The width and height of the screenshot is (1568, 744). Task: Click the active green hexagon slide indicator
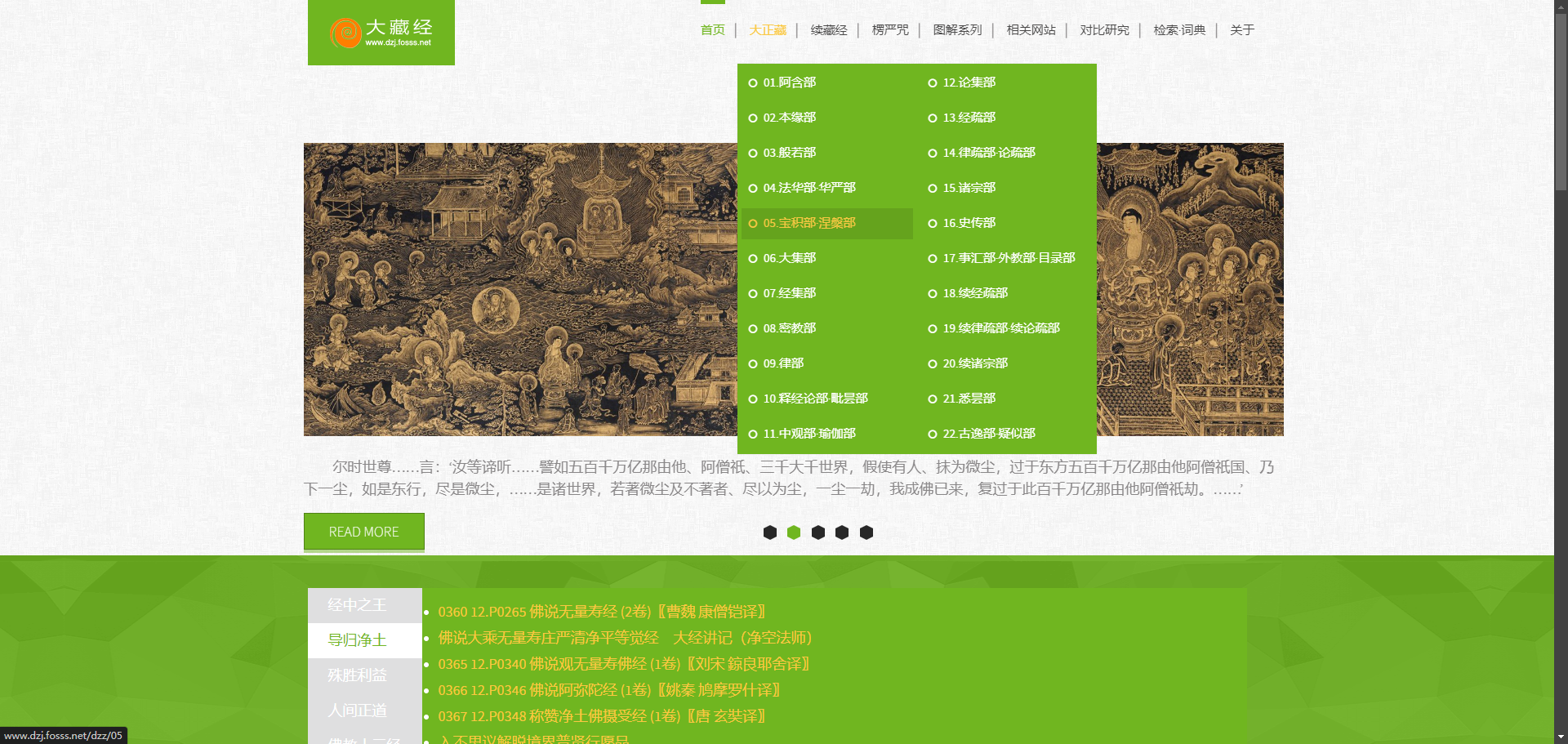[x=794, y=532]
